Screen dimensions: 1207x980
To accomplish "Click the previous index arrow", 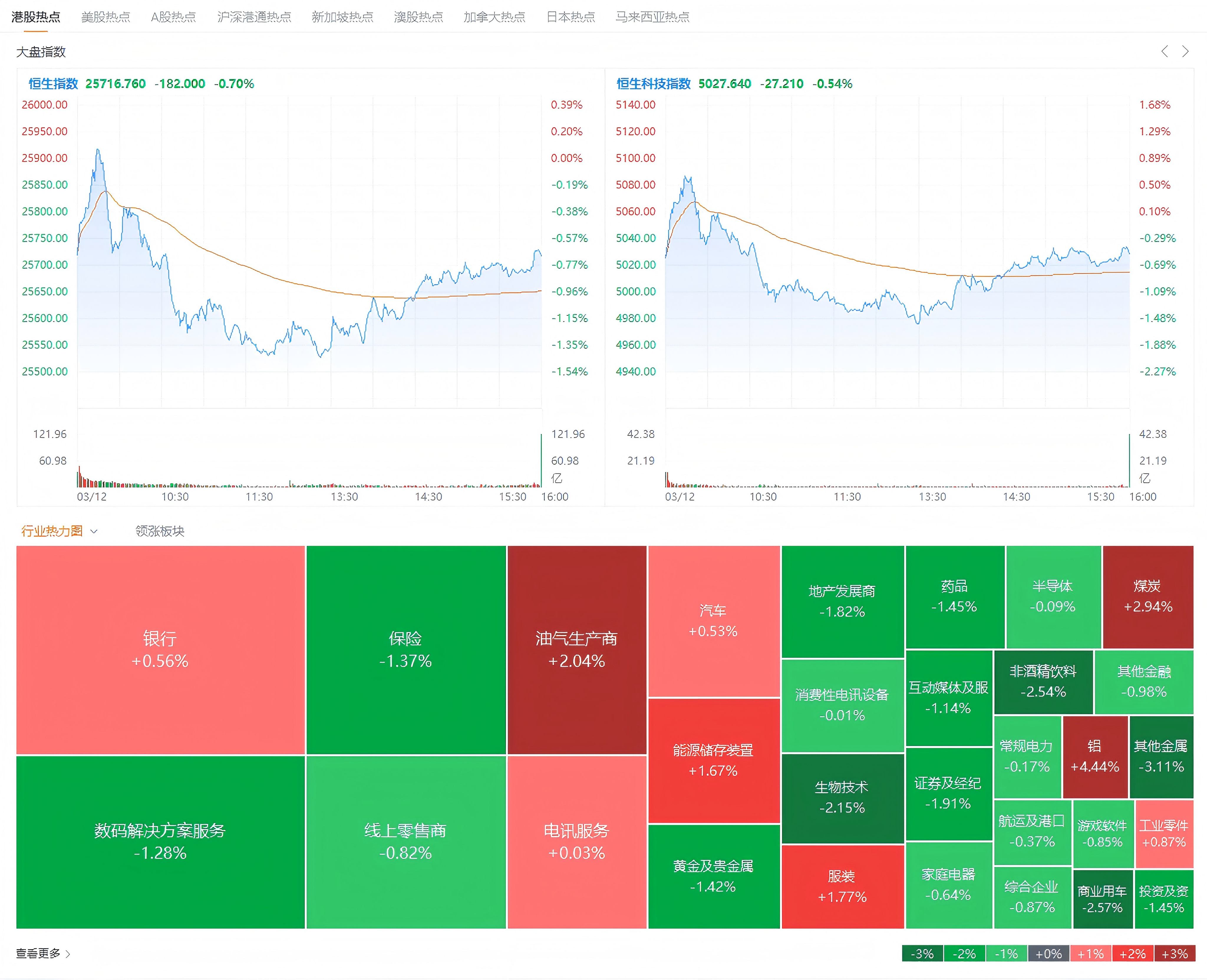I will (x=1164, y=51).
